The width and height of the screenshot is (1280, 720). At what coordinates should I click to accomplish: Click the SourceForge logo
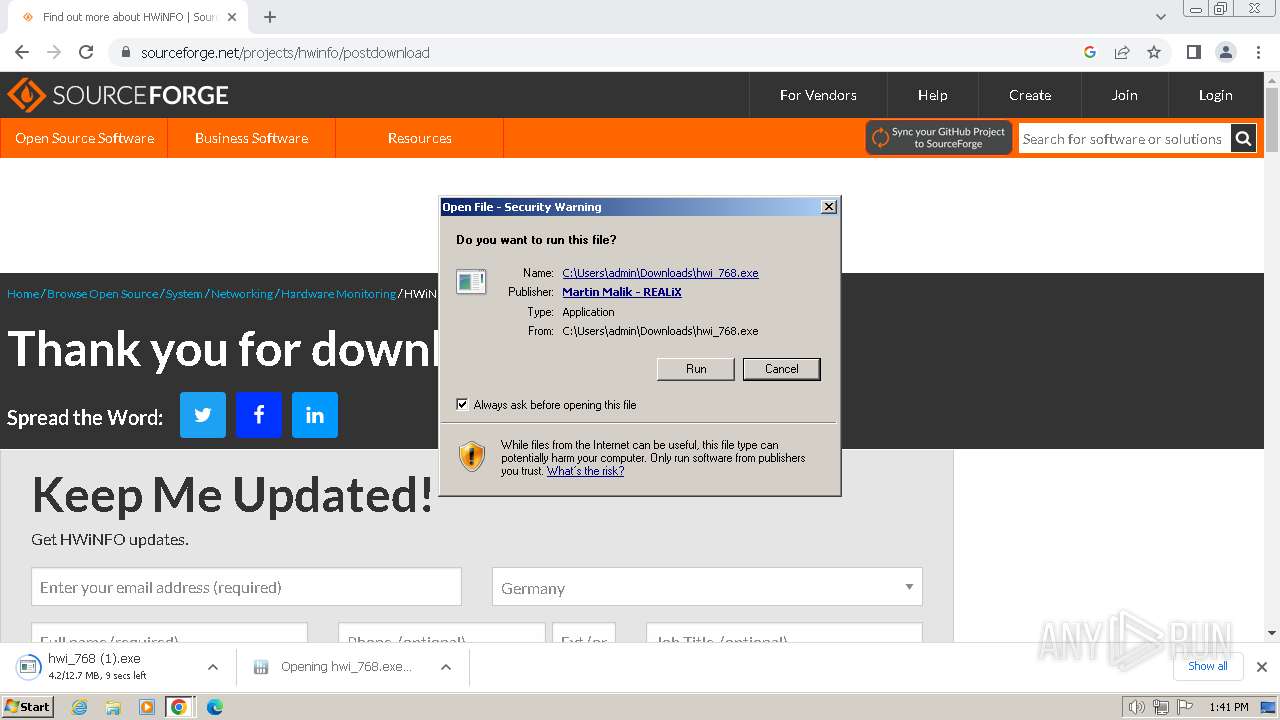click(x=118, y=95)
